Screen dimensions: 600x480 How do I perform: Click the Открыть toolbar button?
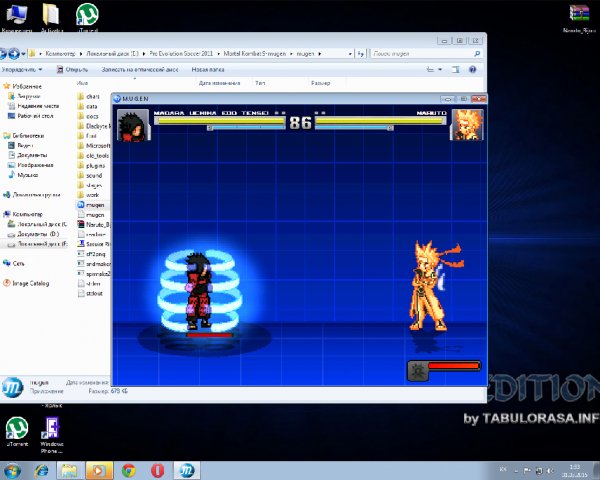pyautogui.click(x=72, y=70)
